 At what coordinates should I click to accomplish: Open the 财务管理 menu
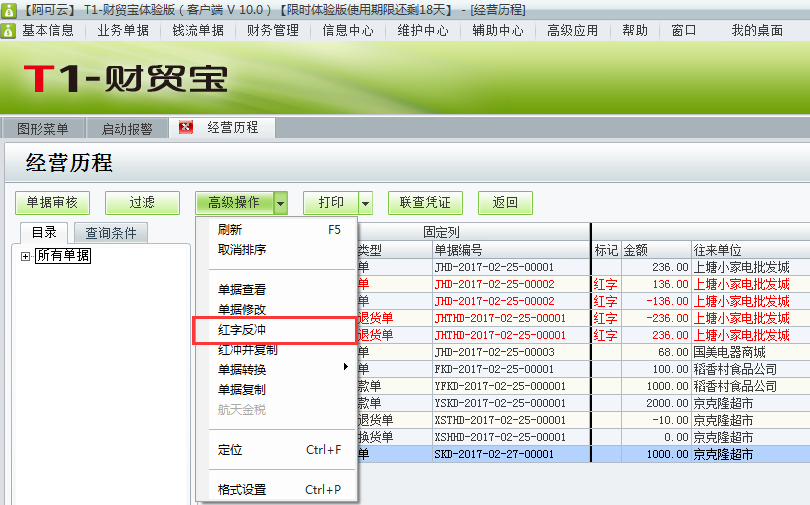tap(273, 30)
